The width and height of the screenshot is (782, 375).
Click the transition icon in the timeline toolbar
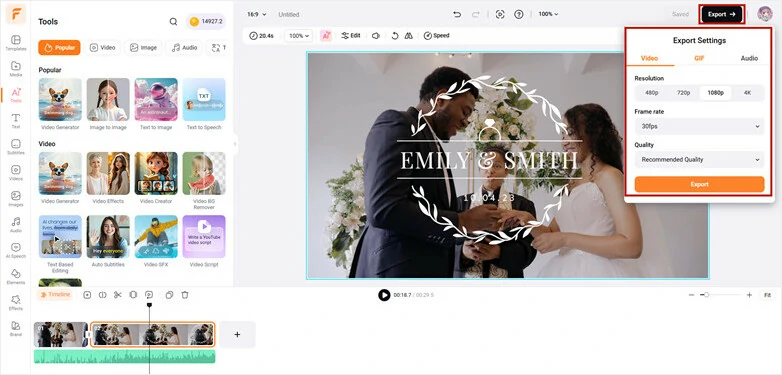pos(103,295)
